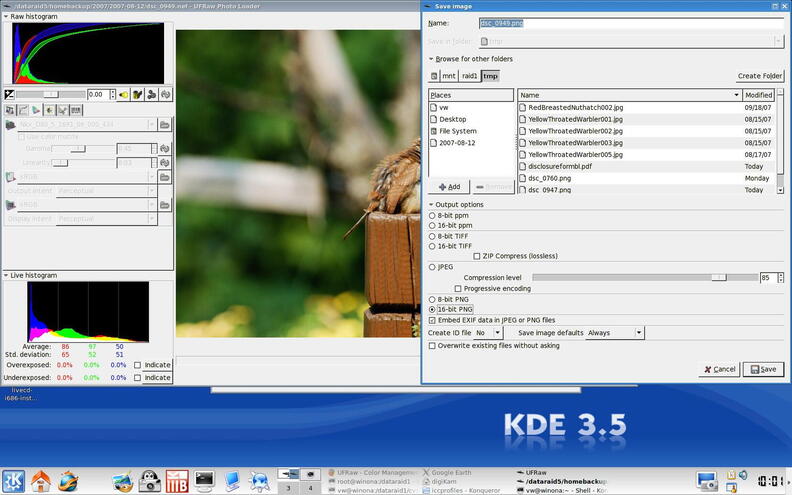Collapse the Browse for other folders section
Viewport: 792px width, 495px height.
point(431,60)
